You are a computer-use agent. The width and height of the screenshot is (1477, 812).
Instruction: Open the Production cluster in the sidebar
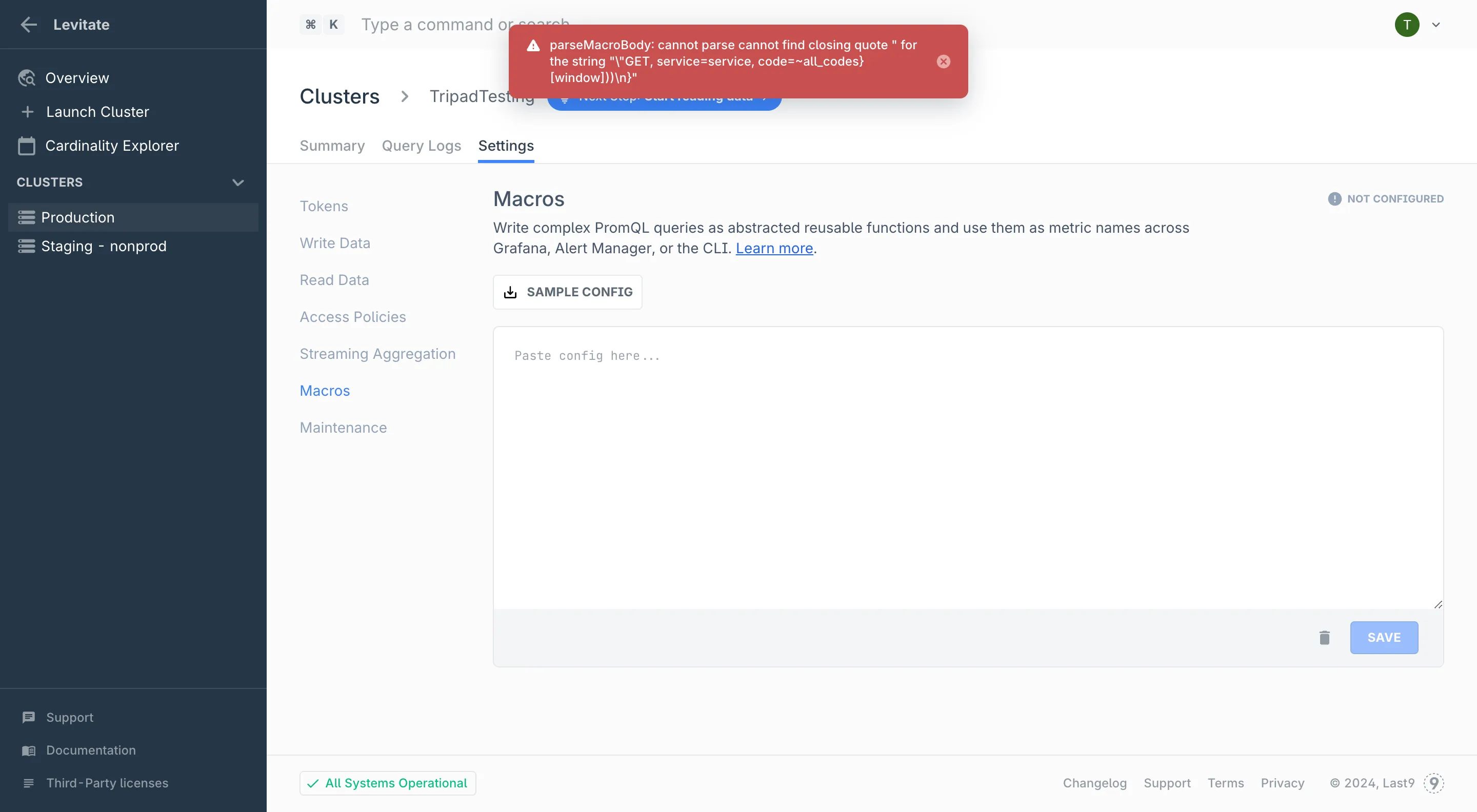click(78, 217)
